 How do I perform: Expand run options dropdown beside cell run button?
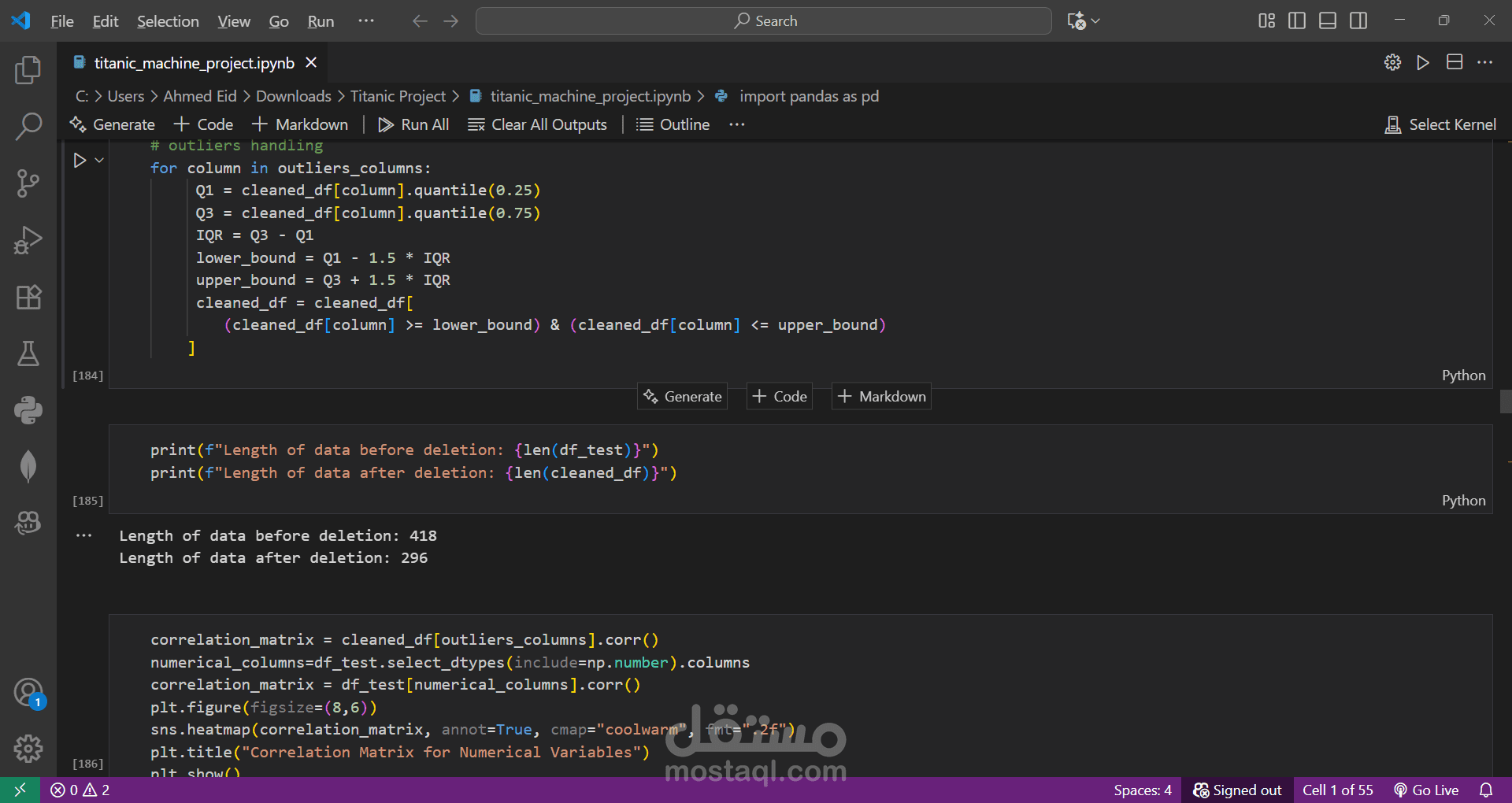tap(99, 160)
